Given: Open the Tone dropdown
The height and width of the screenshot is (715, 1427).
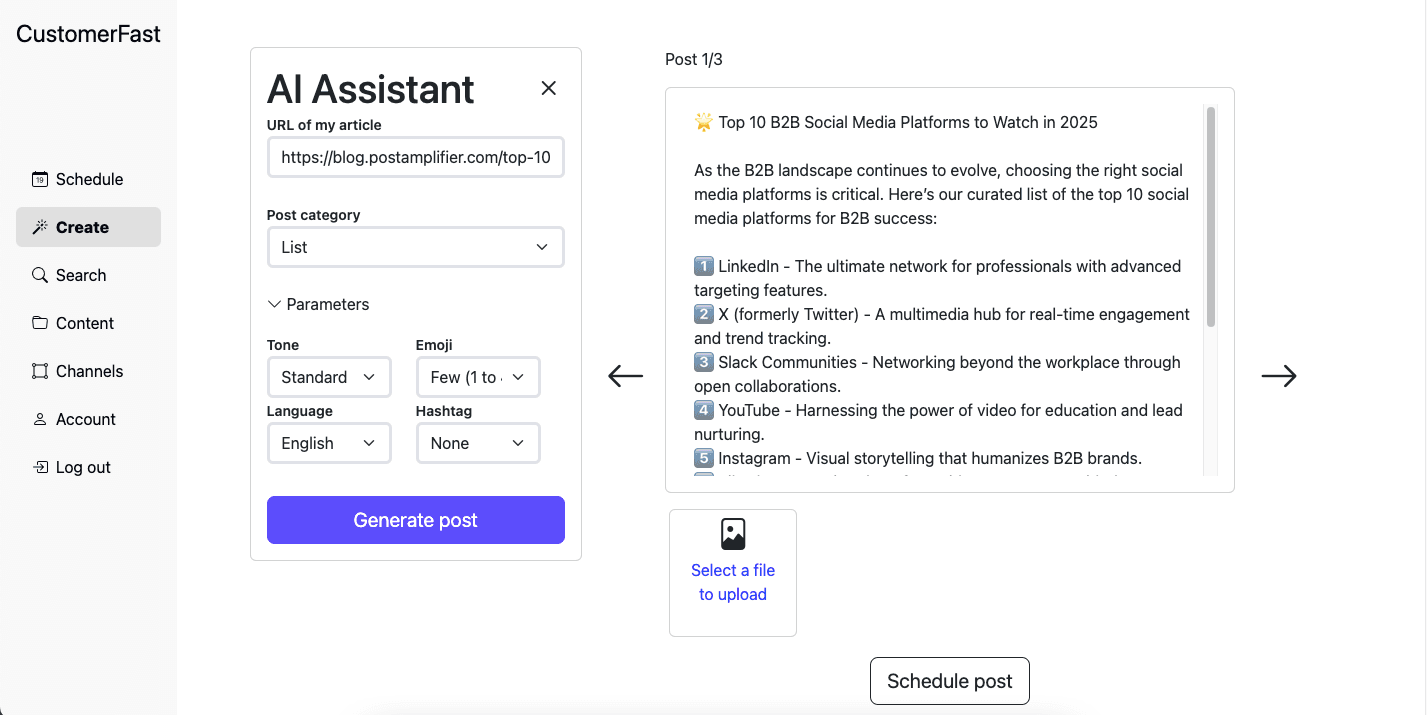Looking at the screenshot, I should [328, 377].
